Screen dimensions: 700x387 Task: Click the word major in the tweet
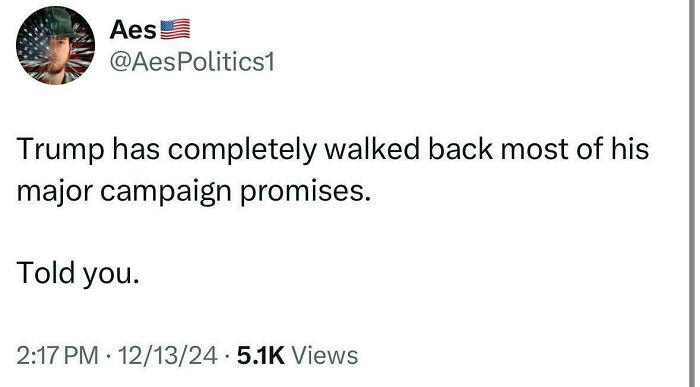[54, 192]
